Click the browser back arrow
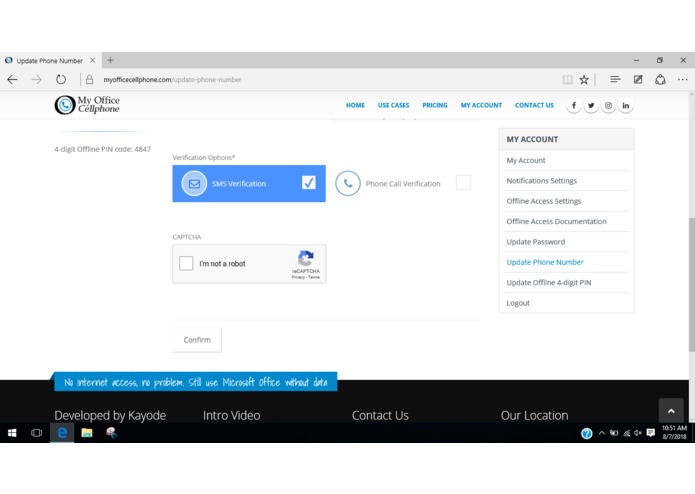Screen dimensions: 695x494 click(12, 80)
